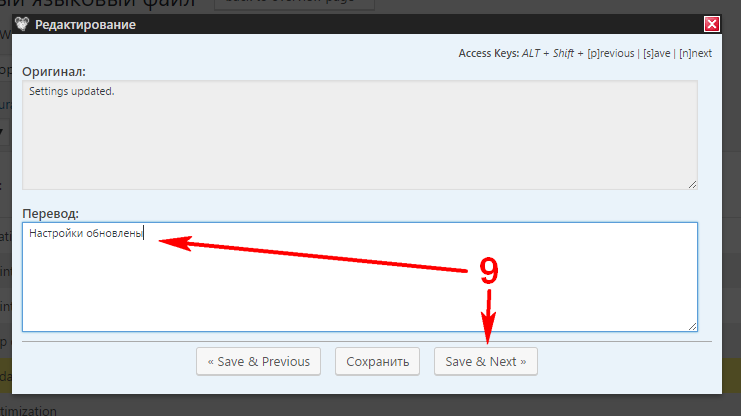Viewport: 741px width, 416px height.
Task: Click the [s]ave access key hint
Action: point(656,53)
